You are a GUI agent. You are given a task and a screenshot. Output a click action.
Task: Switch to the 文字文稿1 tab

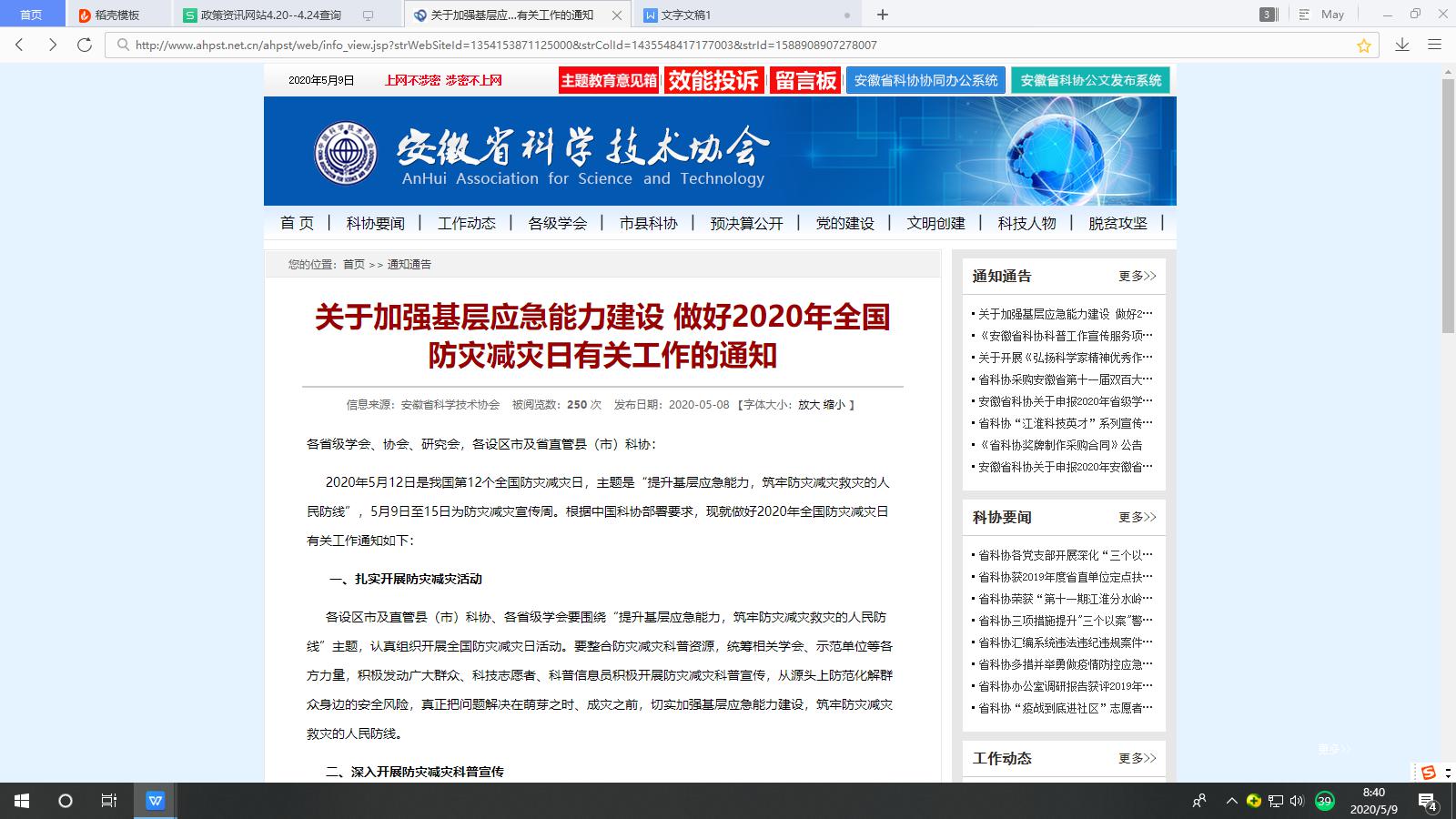(746, 15)
